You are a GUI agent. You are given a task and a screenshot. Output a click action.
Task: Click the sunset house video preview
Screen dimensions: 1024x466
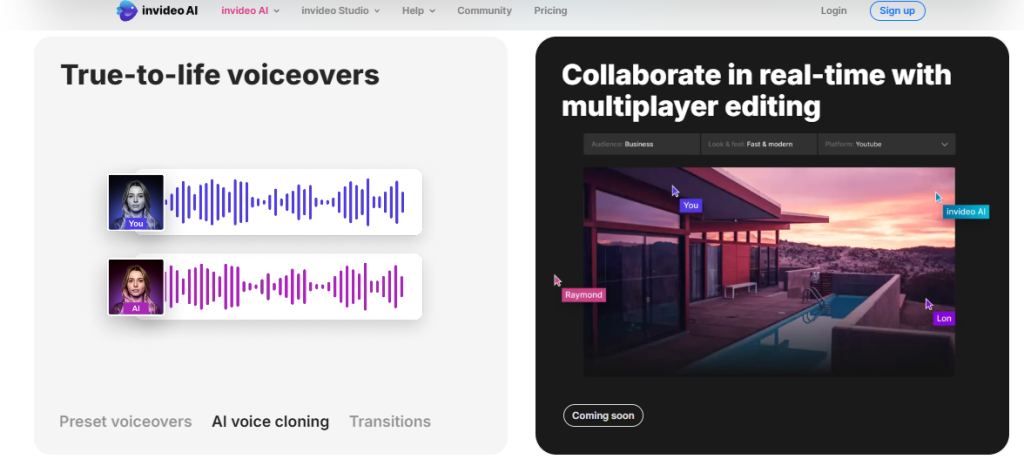click(x=769, y=272)
